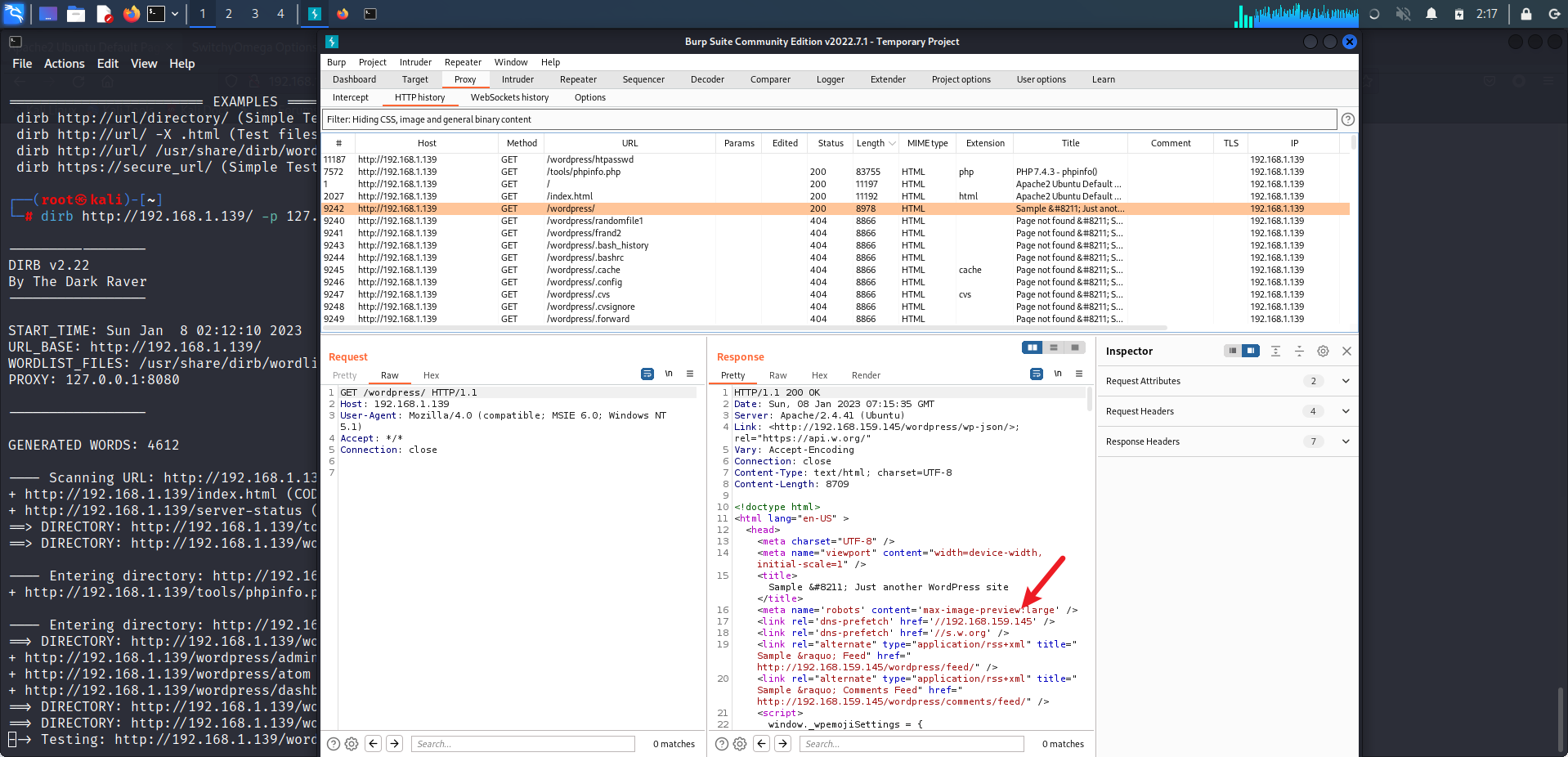
Task: Switch to the Target tab
Action: tap(414, 79)
